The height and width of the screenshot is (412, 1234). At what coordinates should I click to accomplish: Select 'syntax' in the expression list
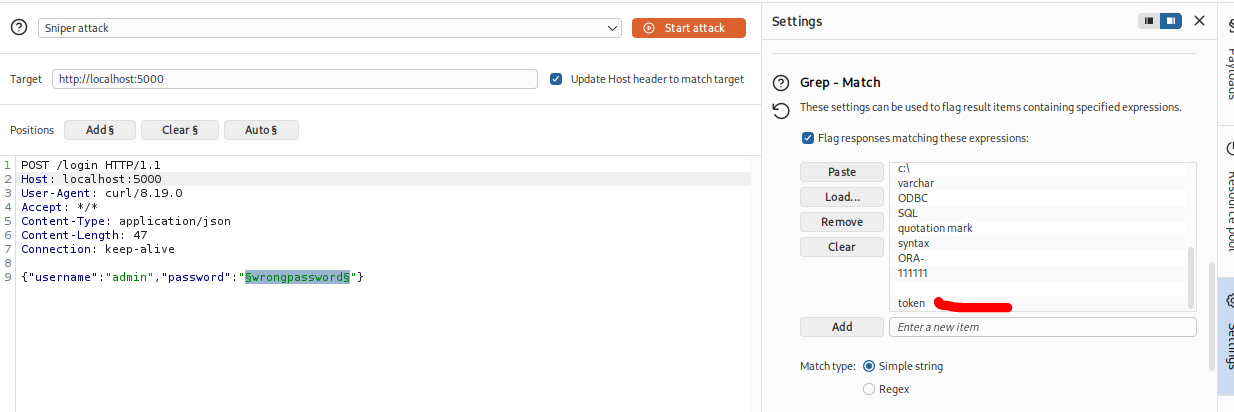(x=1038, y=243)
